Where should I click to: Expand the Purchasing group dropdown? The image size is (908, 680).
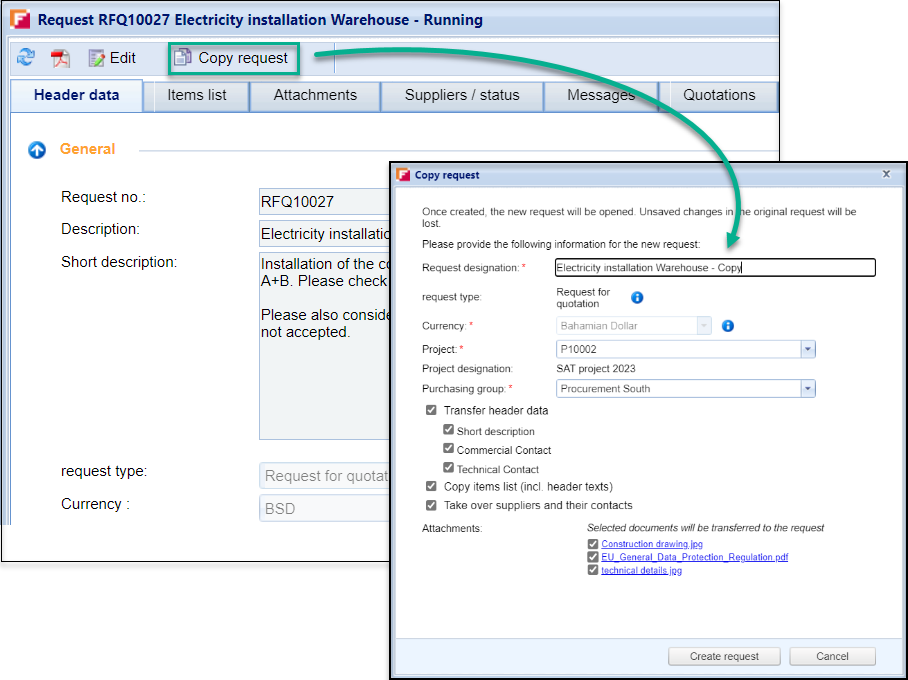pyautogui.click(x=807, y=389)
